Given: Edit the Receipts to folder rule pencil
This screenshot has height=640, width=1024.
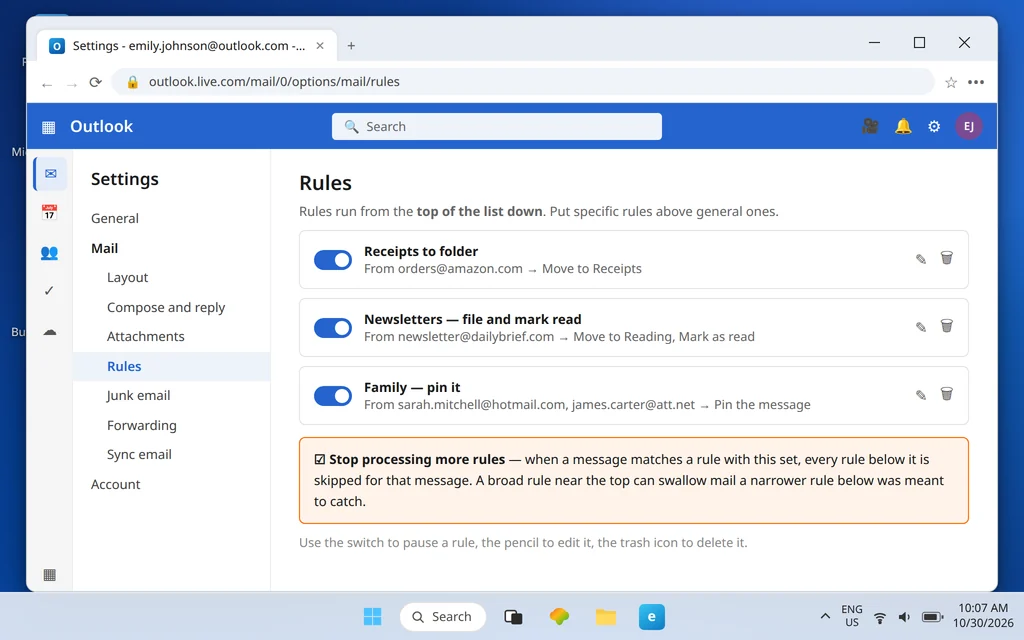Looking at the screenshot, I should 921,259.
